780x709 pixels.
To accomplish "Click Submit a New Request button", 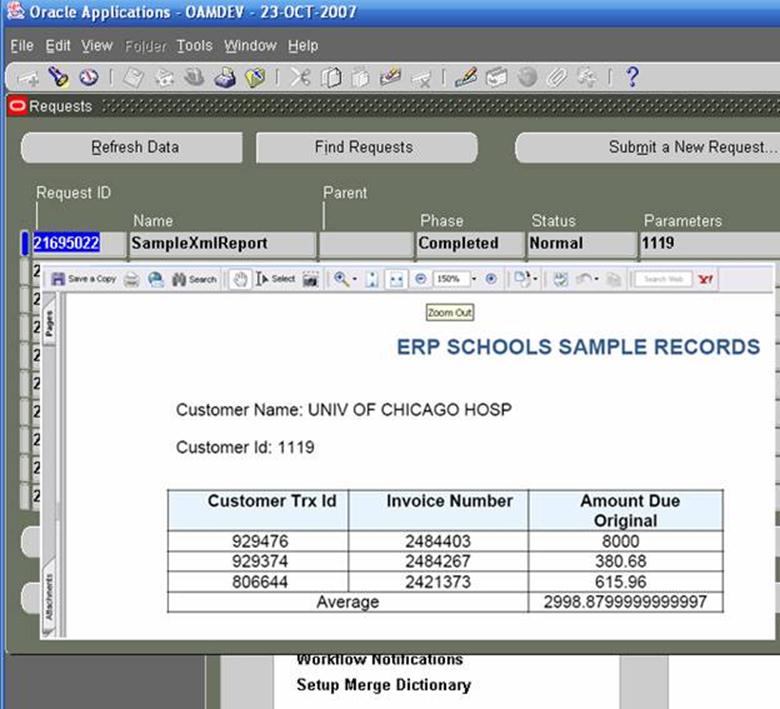I will [x=647, y=147].
